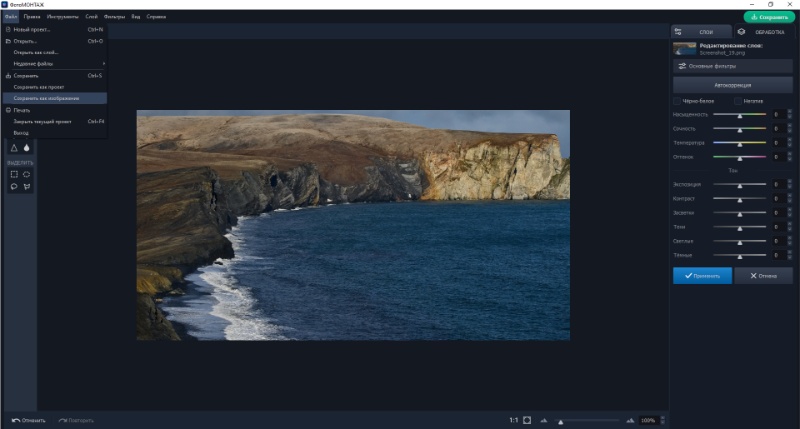Screen dimensions: 800x429
Task: Click the Screenshot layer thumbnail
Action: [684, 49]
